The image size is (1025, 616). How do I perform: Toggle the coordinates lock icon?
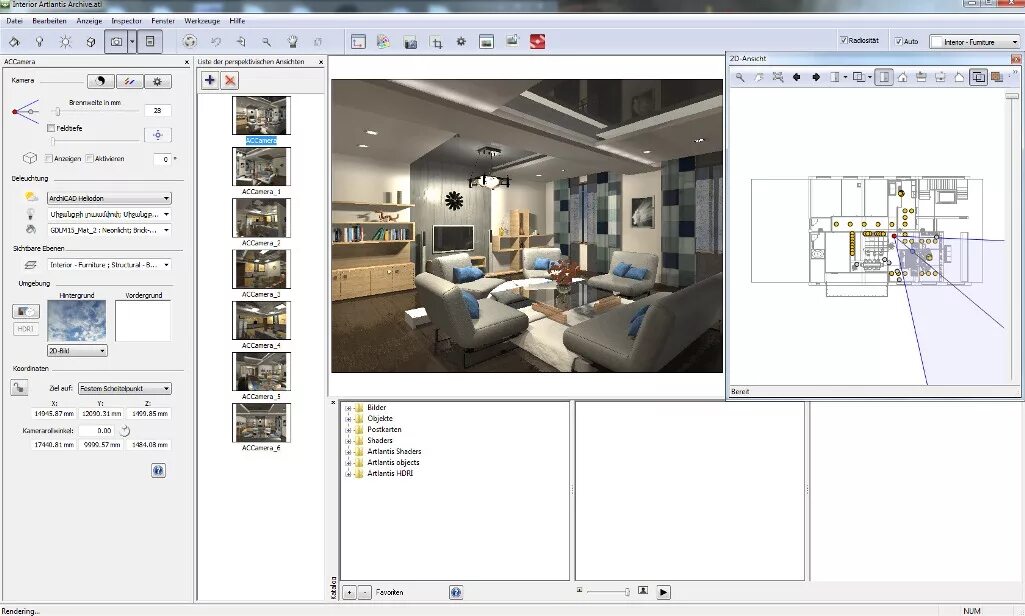tap(19, 388)
